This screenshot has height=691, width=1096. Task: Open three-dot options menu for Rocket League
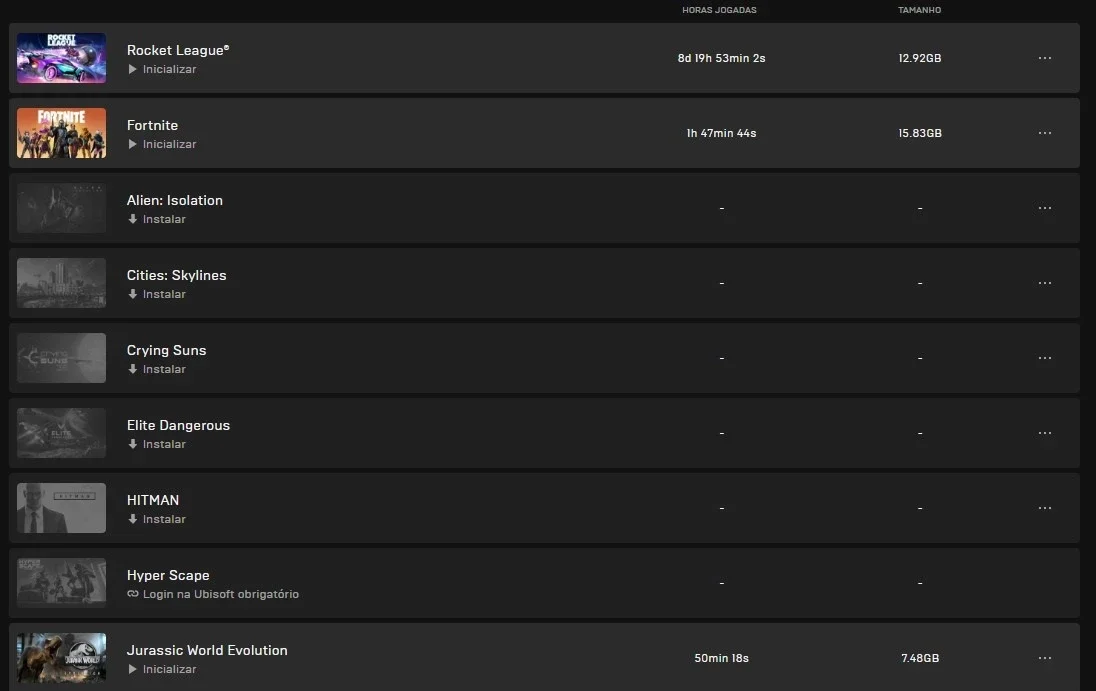pyautogui.click(x=1044, y=58)
